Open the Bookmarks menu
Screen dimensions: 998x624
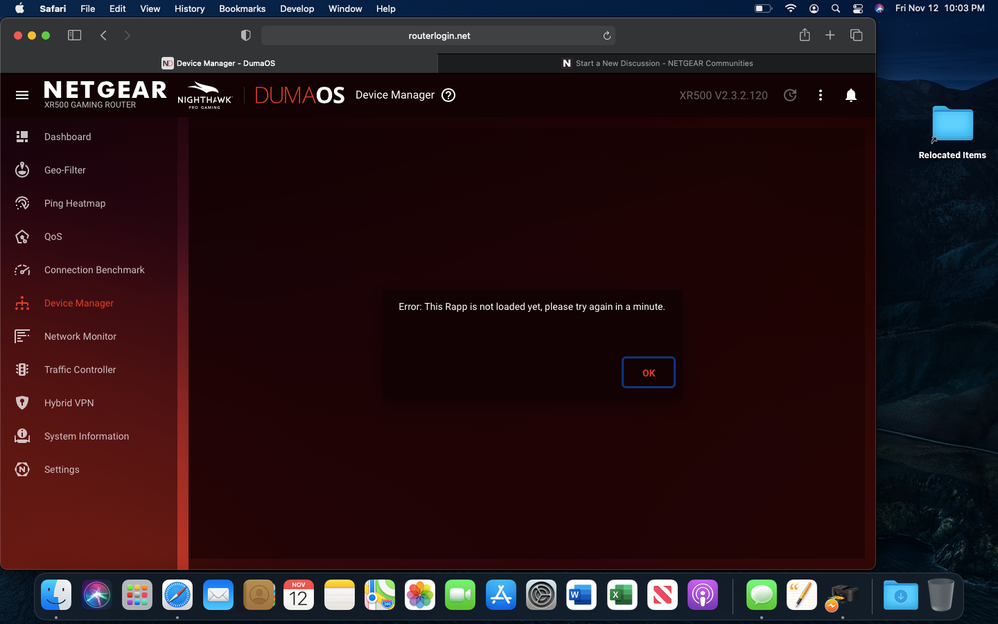click(x=242, y=8)
